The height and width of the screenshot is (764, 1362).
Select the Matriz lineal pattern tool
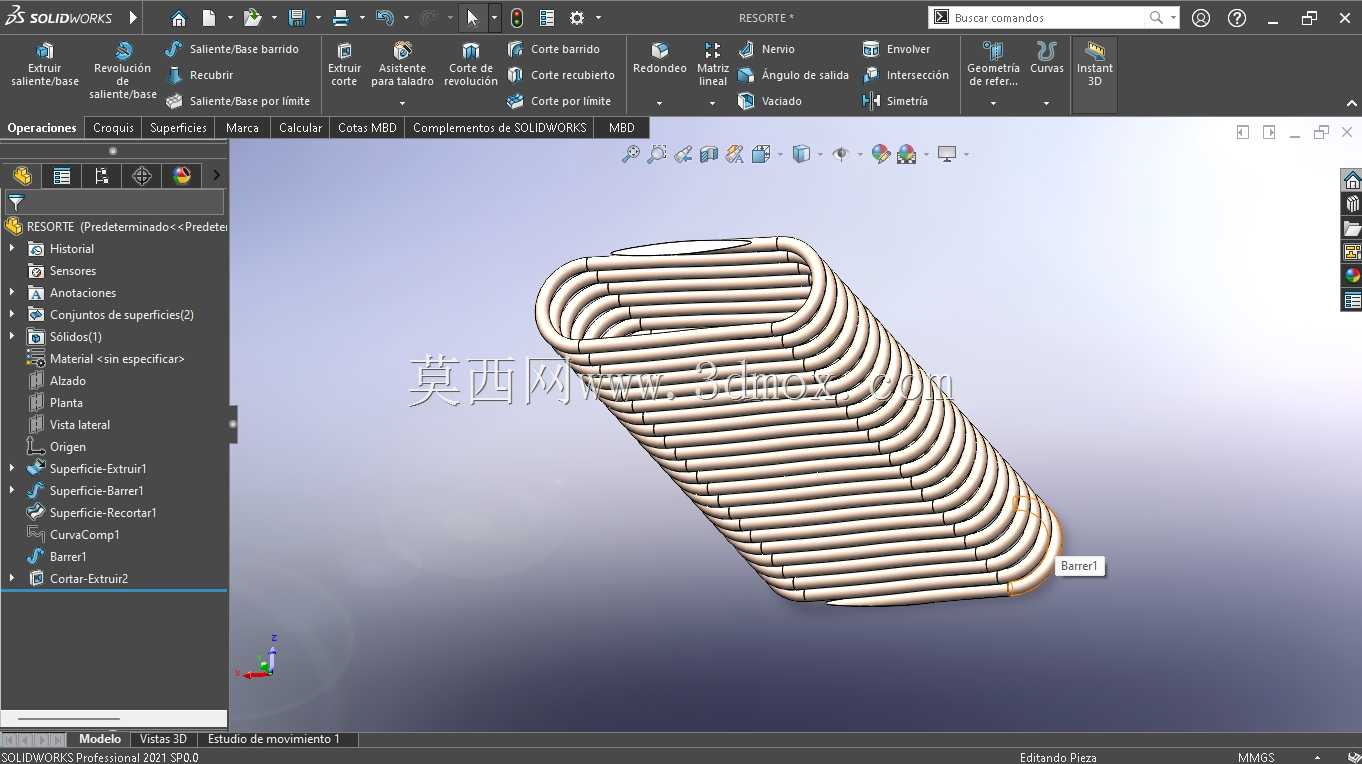click(x=712, y=65)
